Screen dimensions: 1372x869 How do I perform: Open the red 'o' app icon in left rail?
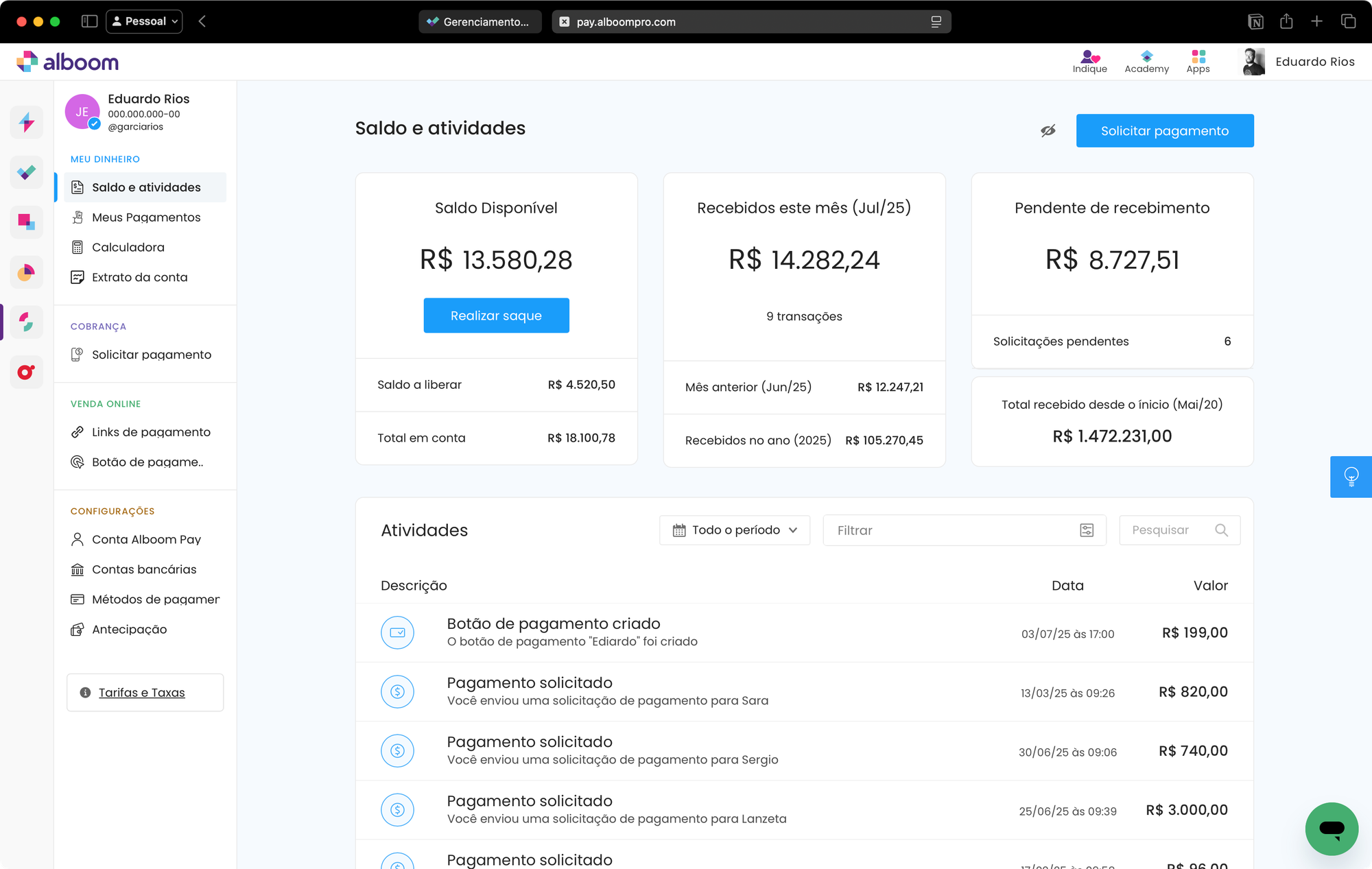coord(26,372)
